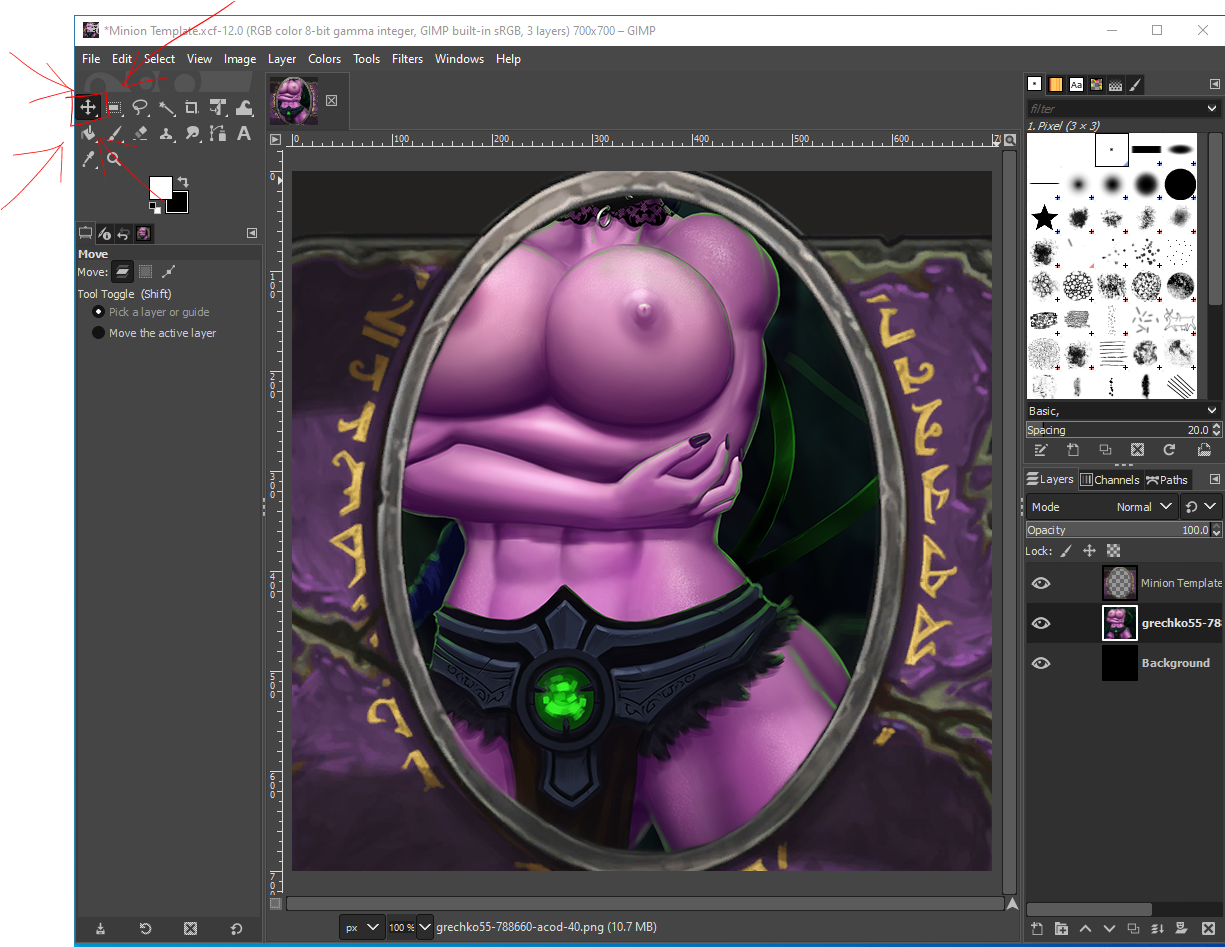The width and height of the screenshot is (1225, 947).
Task: Hide the Background layer visibility eye
Action: coord(1041,662)
